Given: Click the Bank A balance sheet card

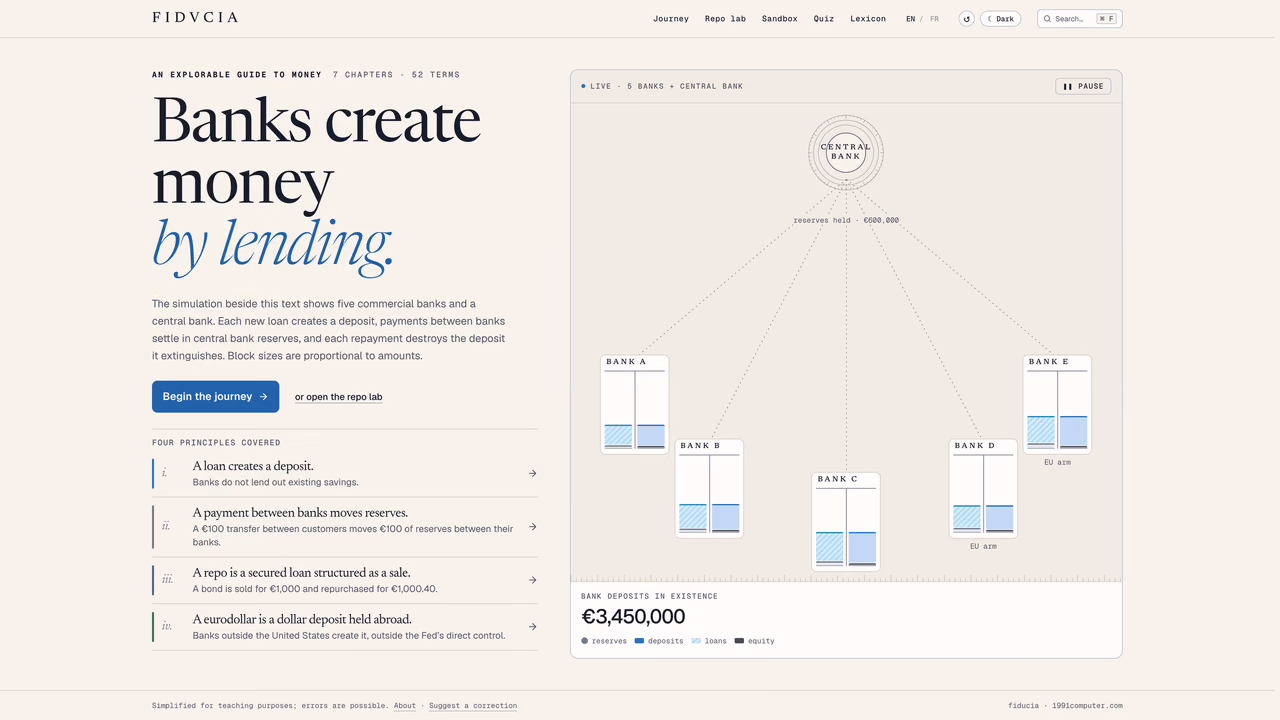Looking at the screenshot, I should click(x=635, y=405).
